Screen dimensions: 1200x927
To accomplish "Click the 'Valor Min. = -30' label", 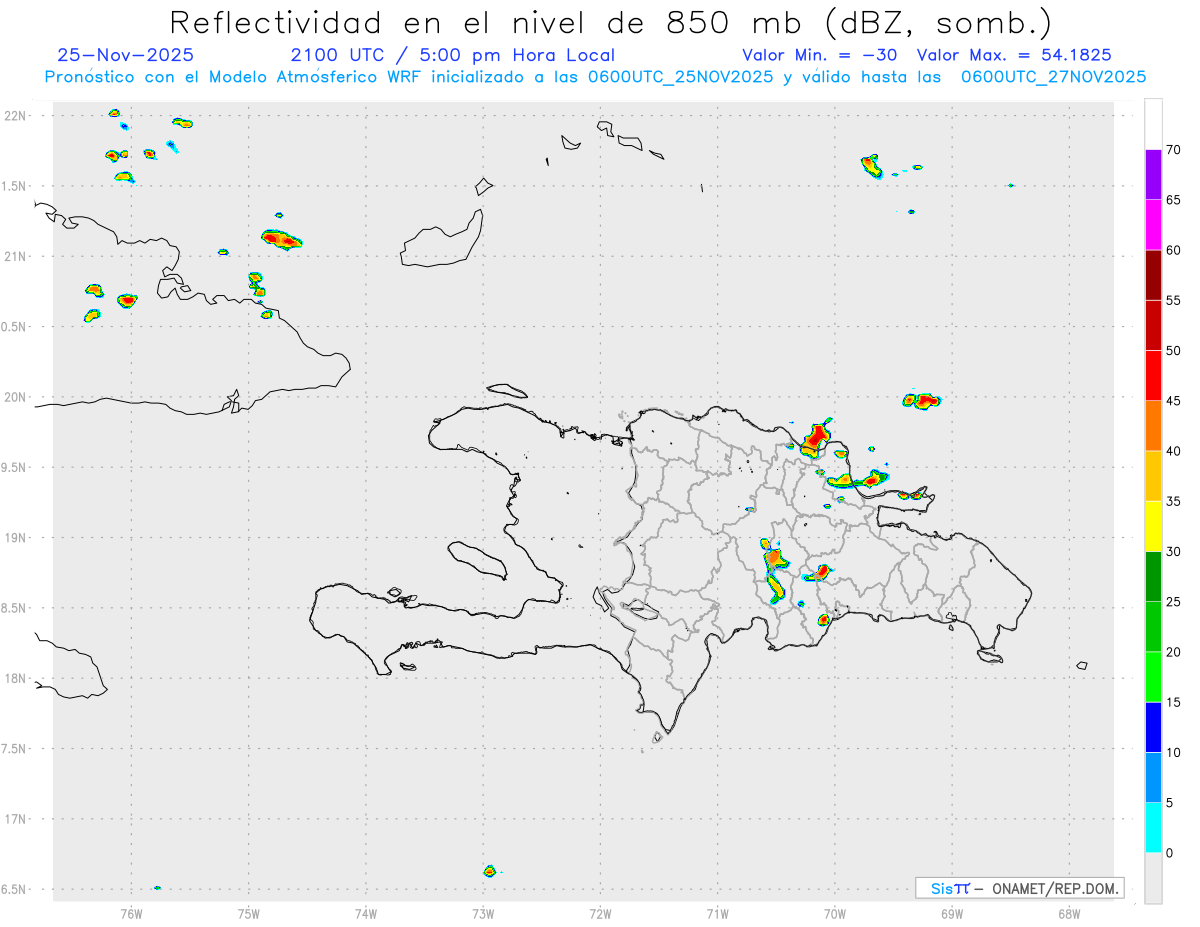I will [x=819, y=55].
